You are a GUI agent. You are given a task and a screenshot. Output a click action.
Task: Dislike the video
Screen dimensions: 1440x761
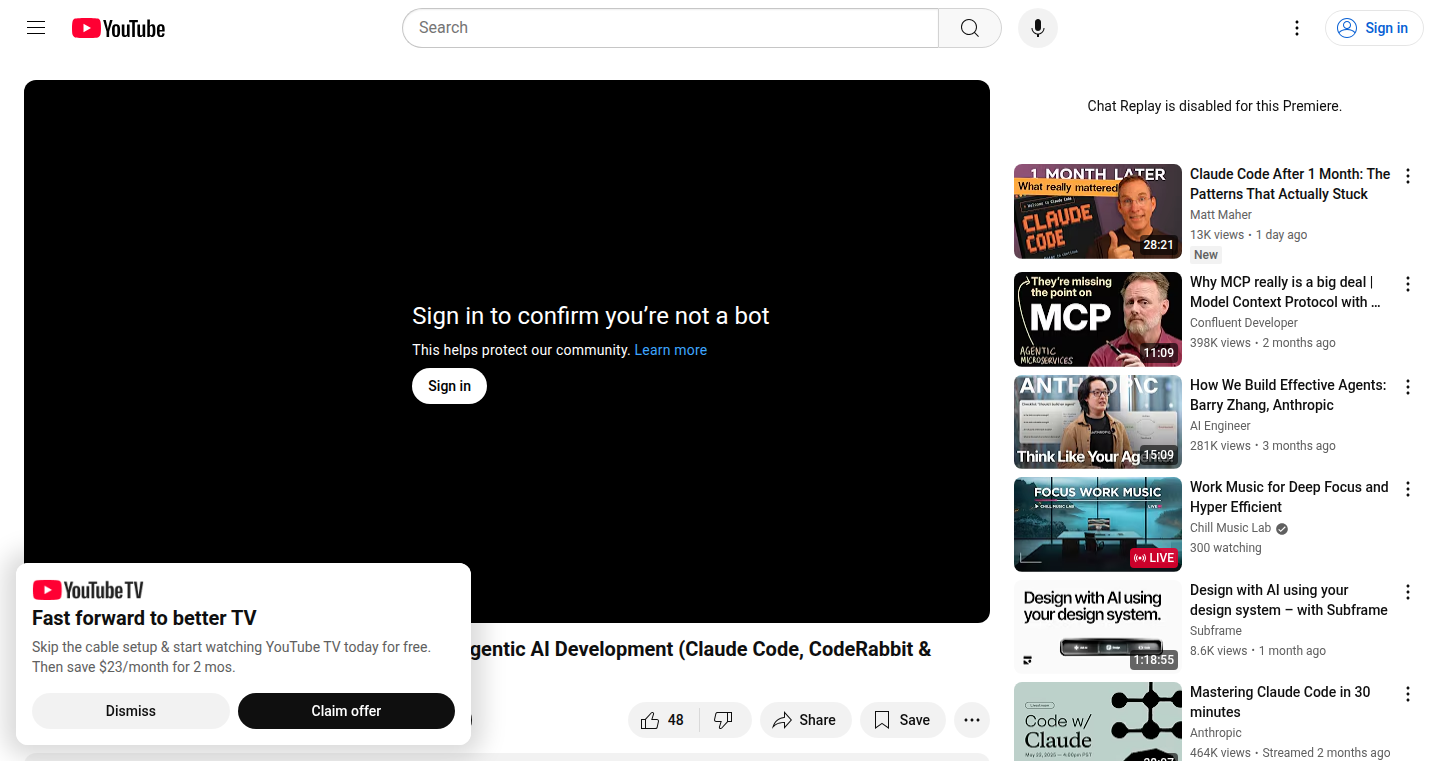[724, 720]
